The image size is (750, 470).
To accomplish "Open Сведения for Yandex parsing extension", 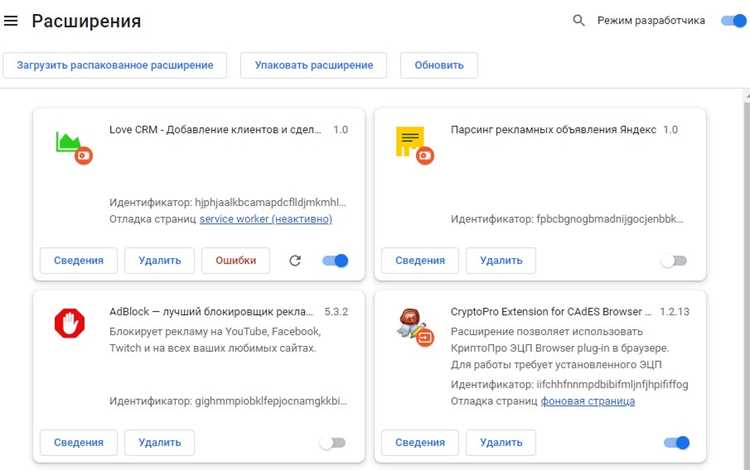I will pos(420,261).
